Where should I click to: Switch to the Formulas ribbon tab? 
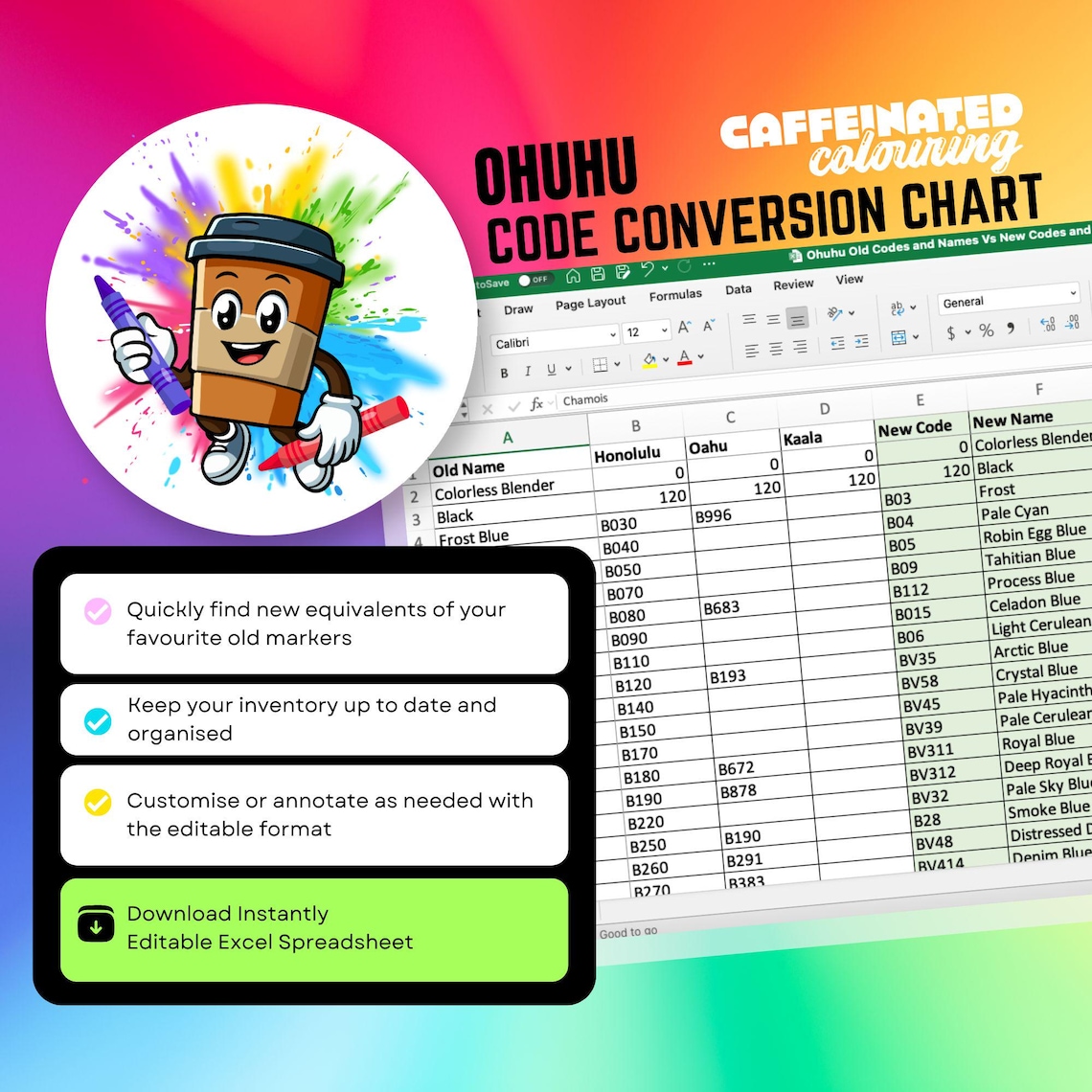coord(675,293)
